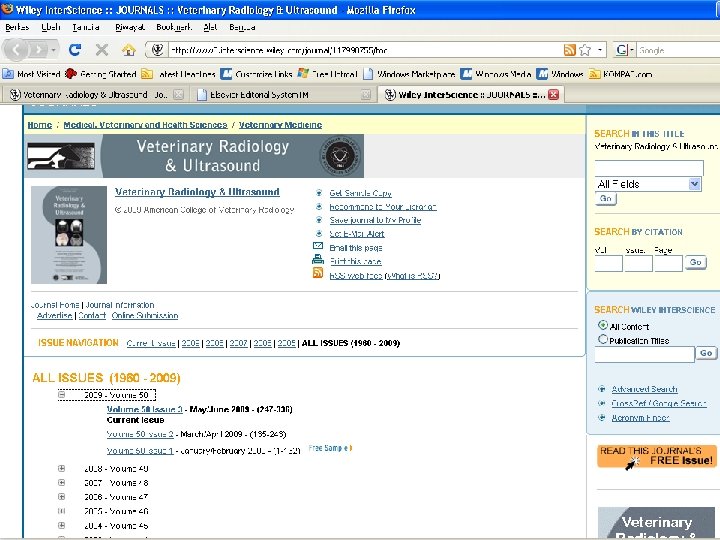The width and height of the screenshot is (720, 540).
Task: Click the Stop loading X icon
Action: point(101,50)
